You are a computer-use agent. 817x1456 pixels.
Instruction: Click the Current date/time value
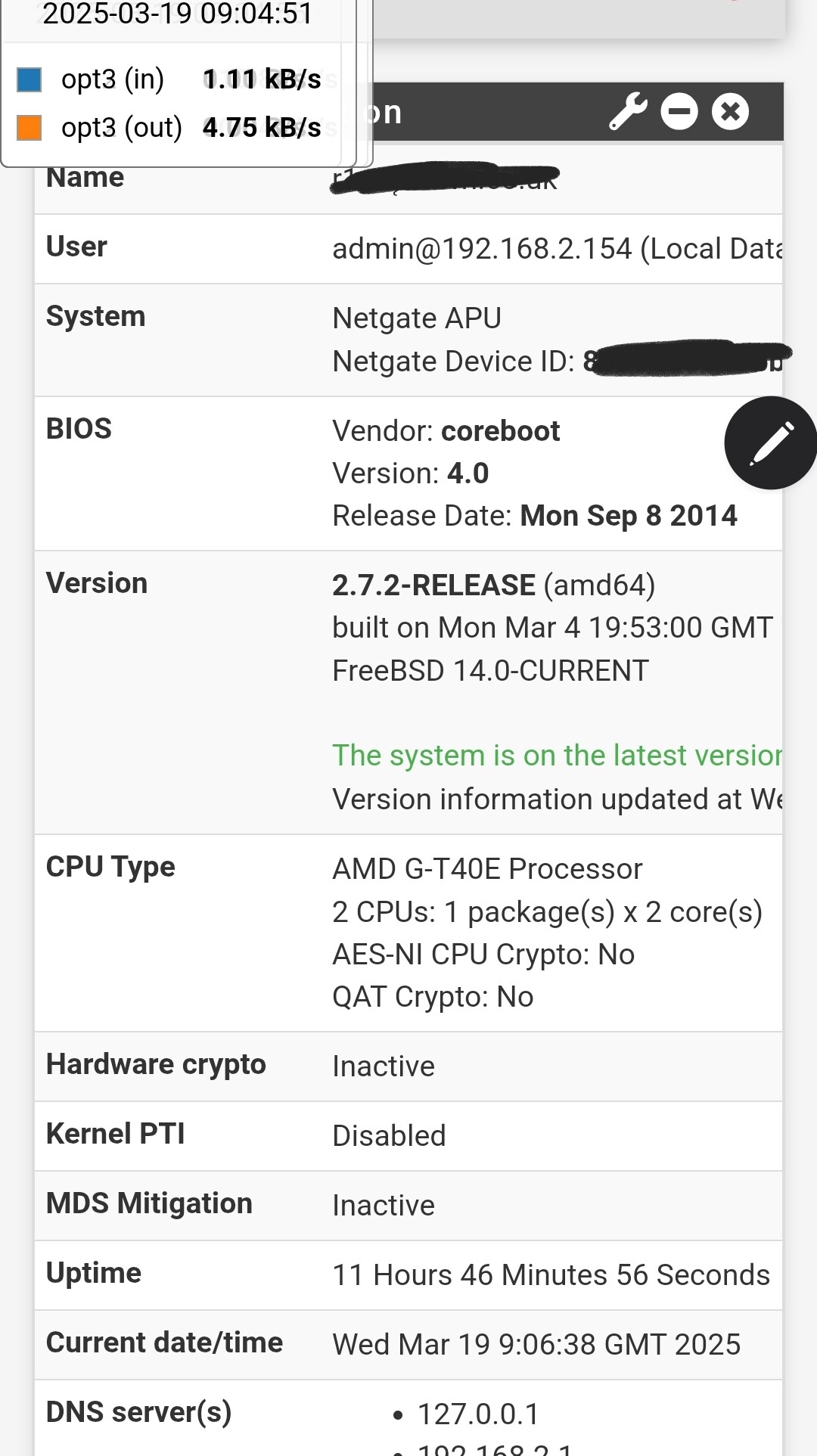click(536, 1345)
